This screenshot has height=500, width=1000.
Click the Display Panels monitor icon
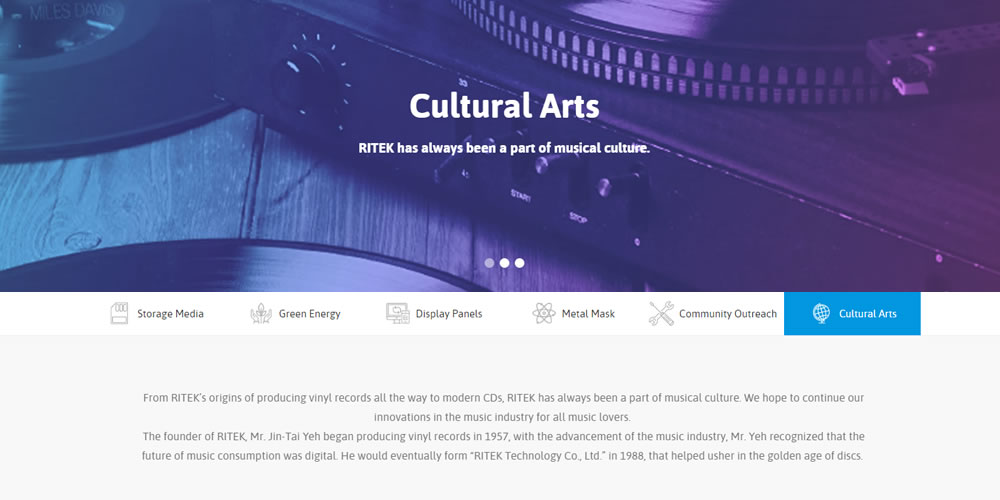pyautogui.click(x=398, y=313)
